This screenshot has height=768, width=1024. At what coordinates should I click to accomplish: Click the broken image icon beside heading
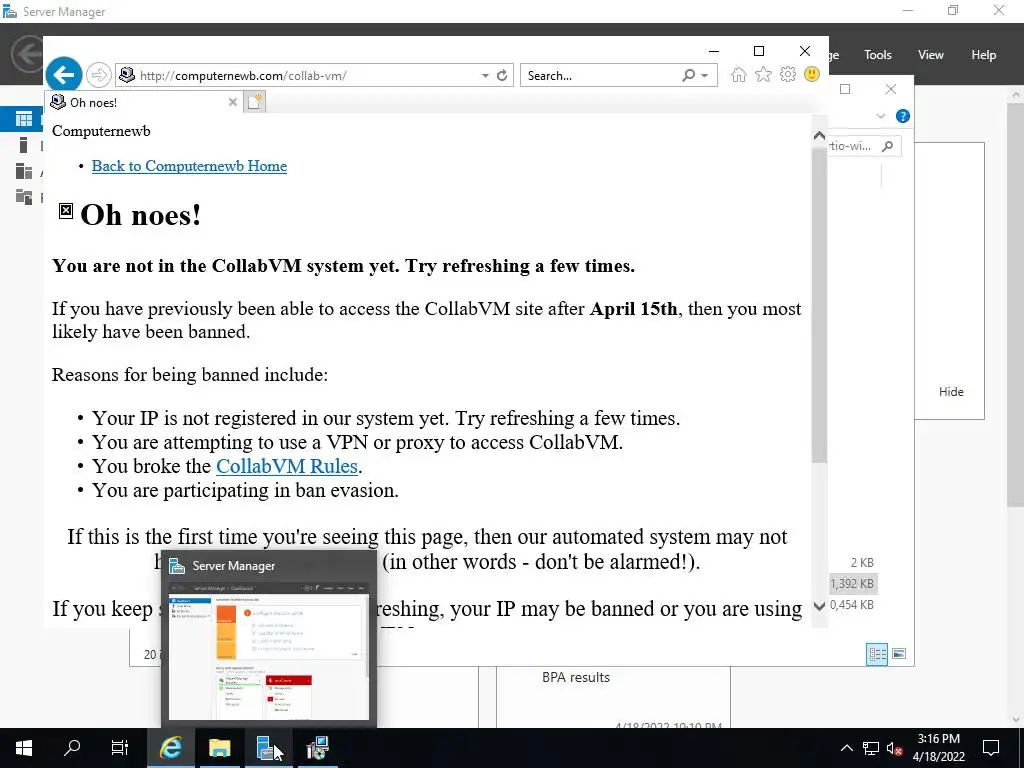coord(66,211)
